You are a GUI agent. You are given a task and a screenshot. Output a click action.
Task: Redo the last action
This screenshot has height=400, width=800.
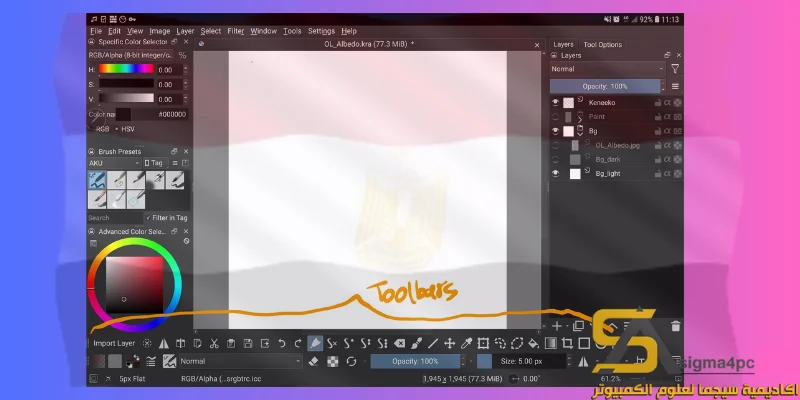click(x=298, y=343)
